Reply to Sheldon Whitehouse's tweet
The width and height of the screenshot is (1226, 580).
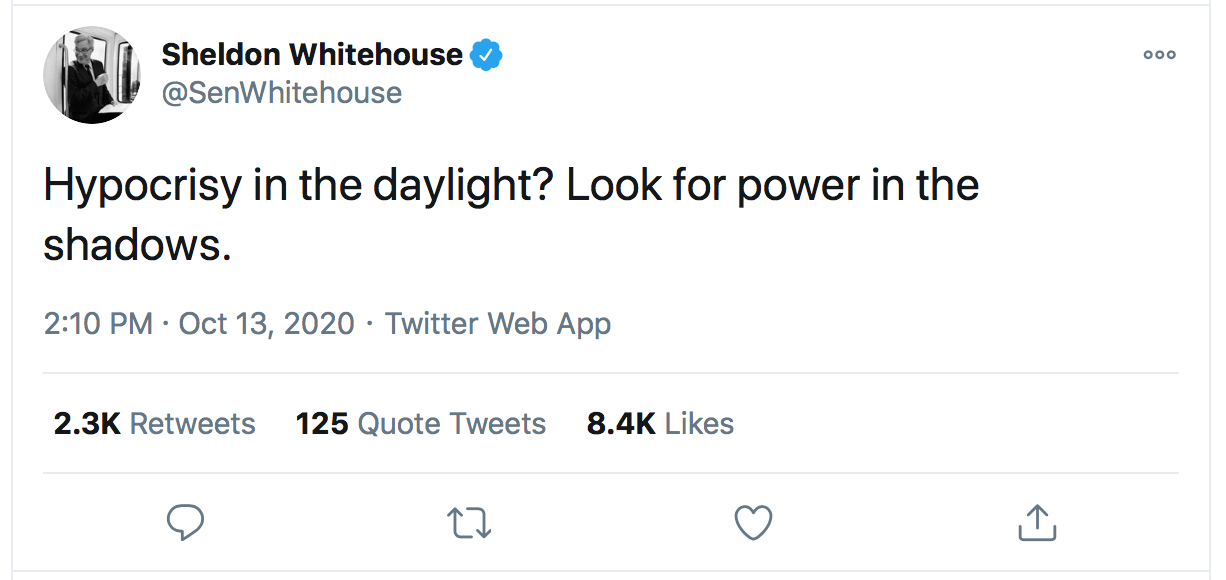tap(185, 522)
